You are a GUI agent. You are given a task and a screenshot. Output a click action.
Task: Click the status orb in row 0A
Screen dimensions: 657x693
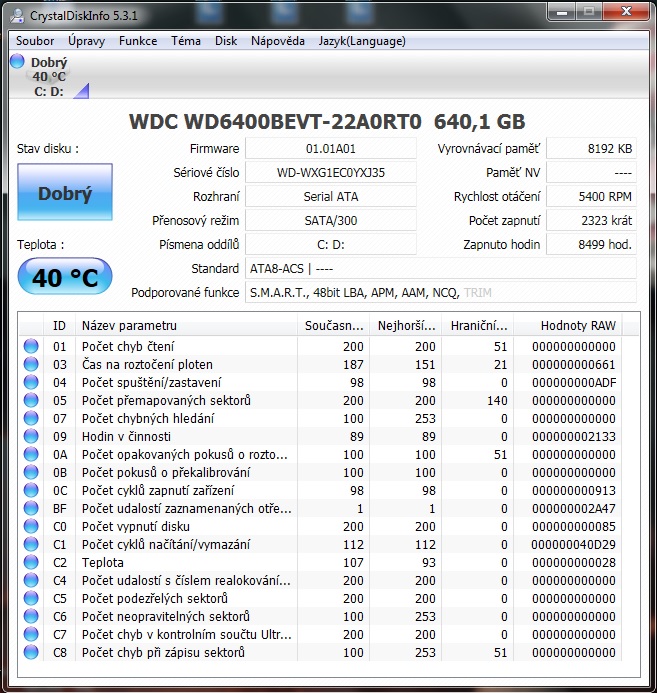(31, 454)
